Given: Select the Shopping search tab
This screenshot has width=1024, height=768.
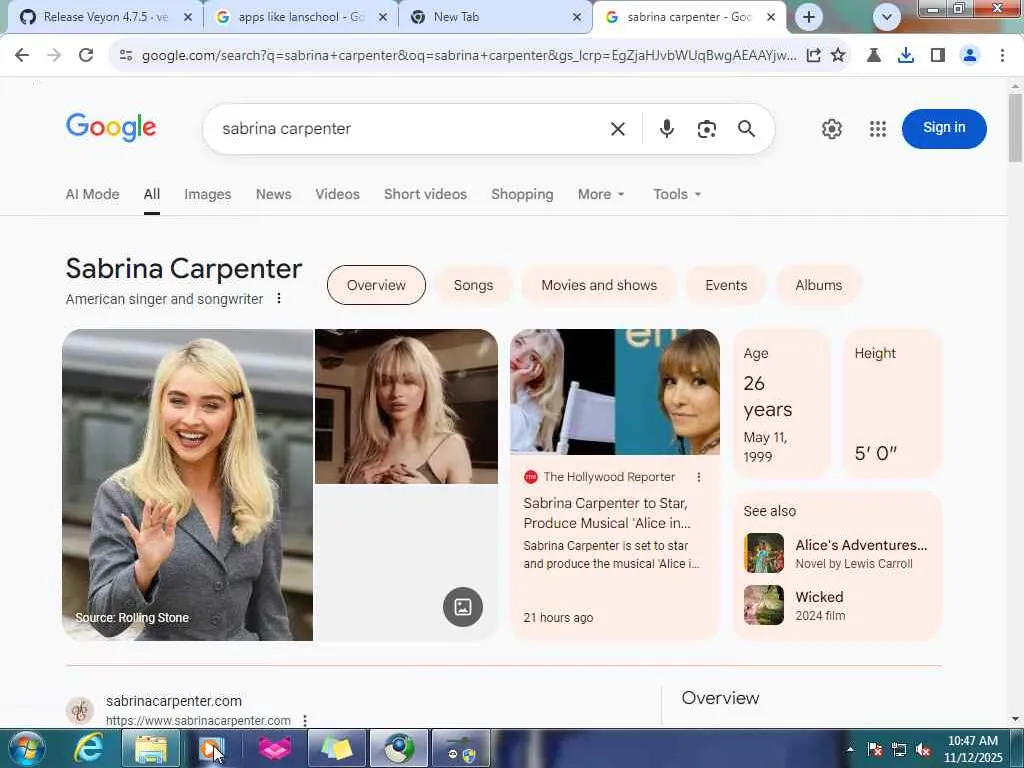Looking at the screenshot, I should (x=522, y=195).
